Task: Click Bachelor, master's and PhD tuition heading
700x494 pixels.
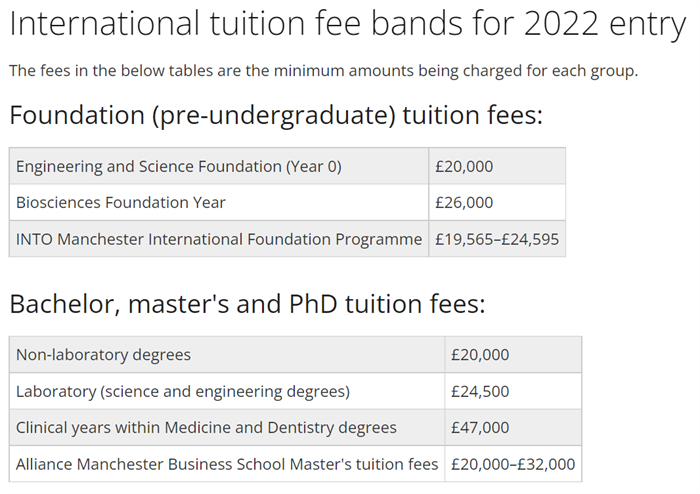Action: tap(247, 304)
